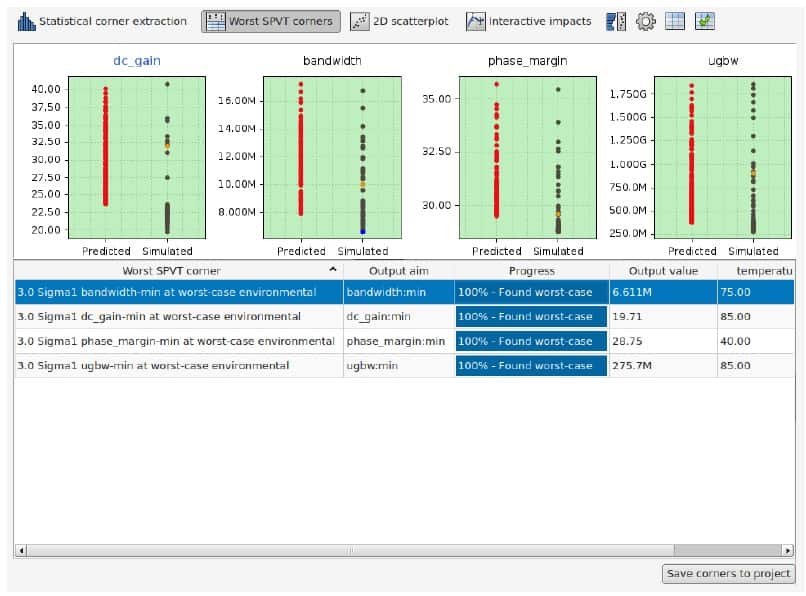
Task: Click the grid table toolbar icon
Action: click(675, 22)
